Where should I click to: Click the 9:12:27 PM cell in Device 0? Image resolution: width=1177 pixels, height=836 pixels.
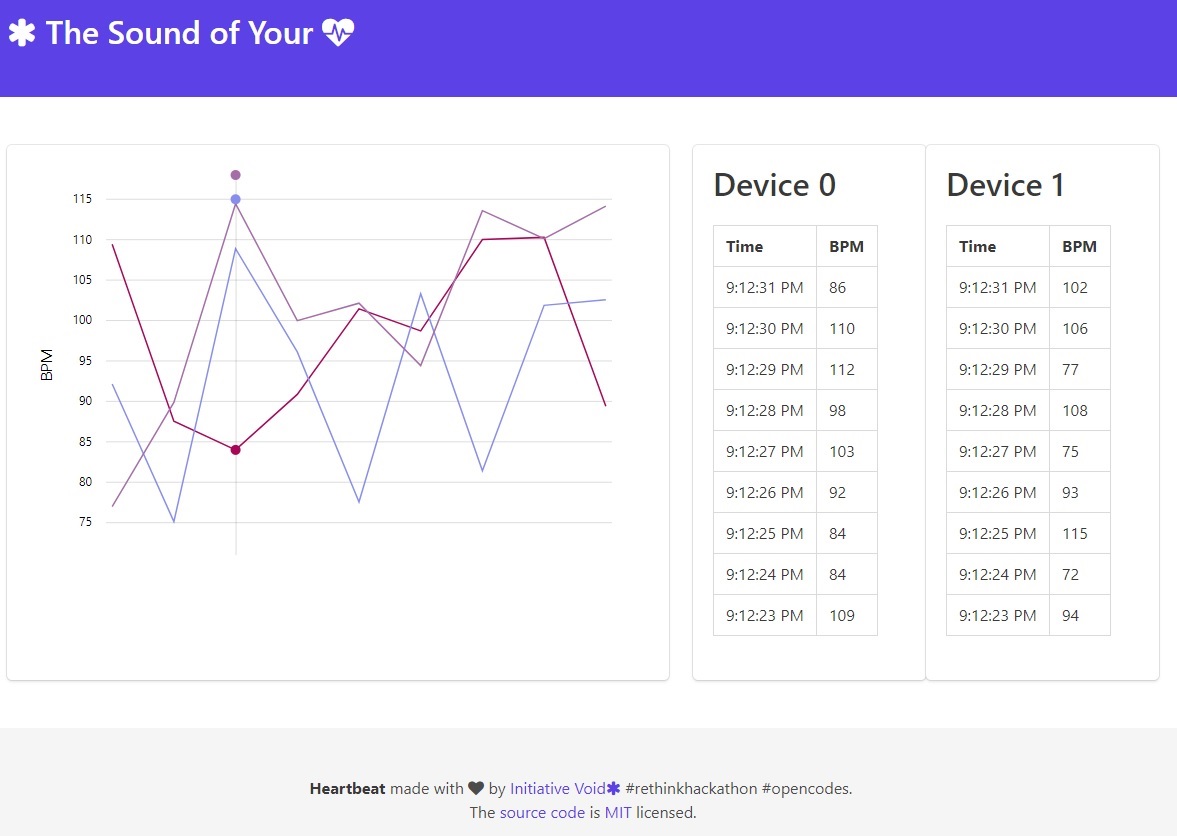765,451
